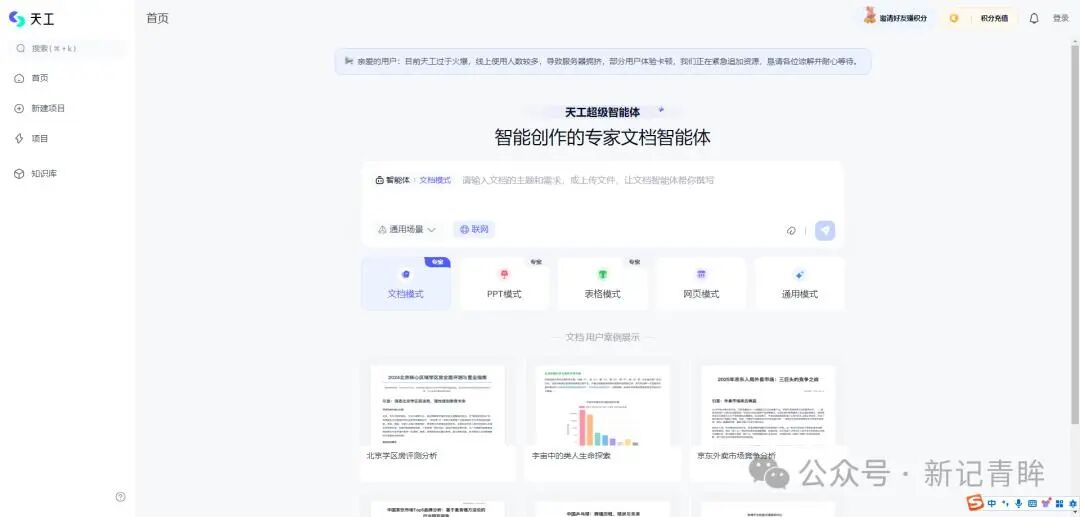The width and height of the screenshot is (1080, 517).
Task: Open notifications bell icon
Action: click(x=1034, y=19)
